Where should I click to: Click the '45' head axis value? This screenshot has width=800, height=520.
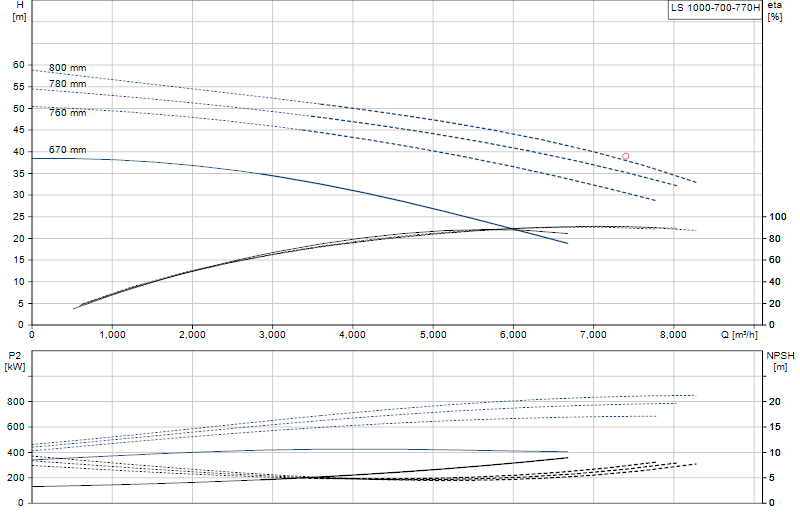[x=19, y=130]
